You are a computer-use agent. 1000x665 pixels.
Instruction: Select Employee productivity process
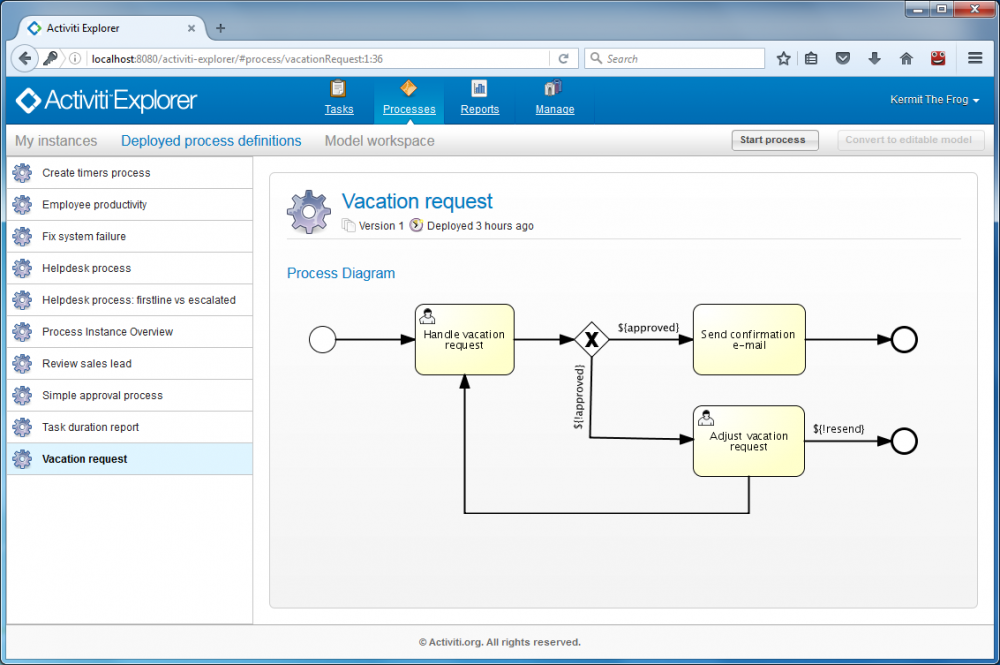pyautogui.click(x=130, y=205)
